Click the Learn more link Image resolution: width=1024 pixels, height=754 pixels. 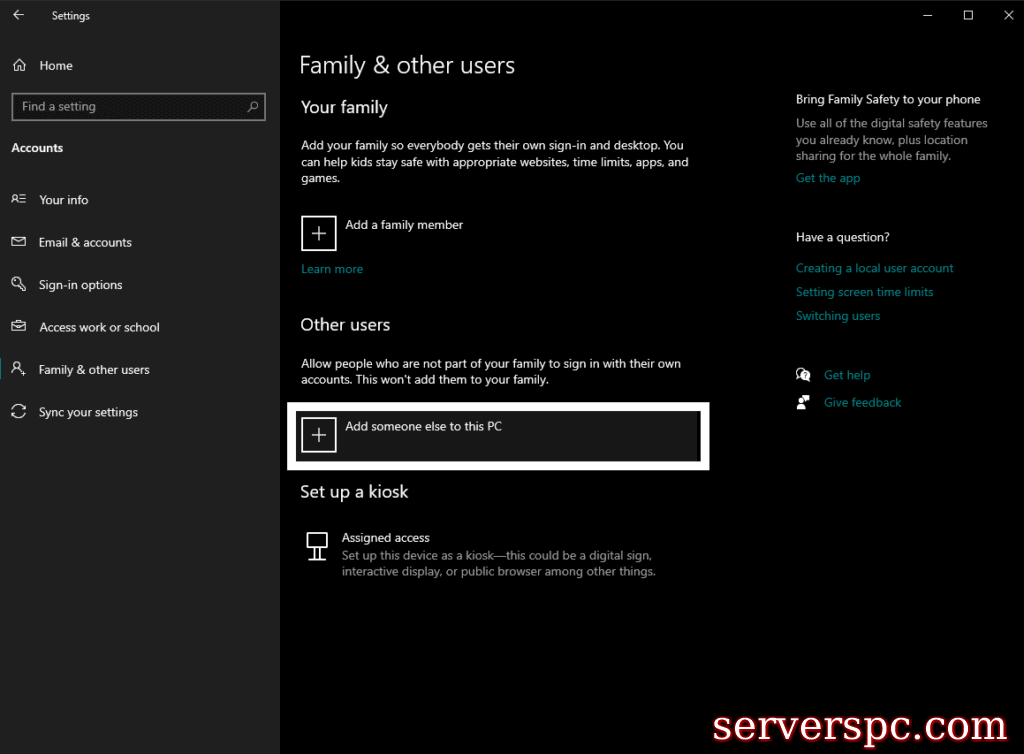332,269
